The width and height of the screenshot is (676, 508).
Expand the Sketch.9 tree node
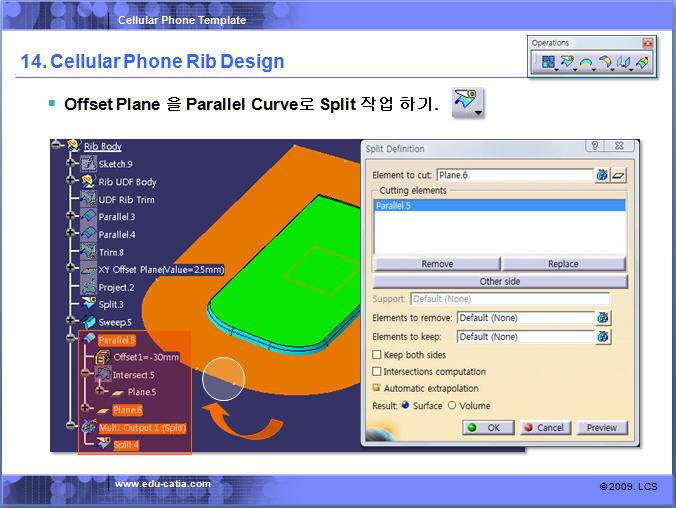(x=72, y=164)
